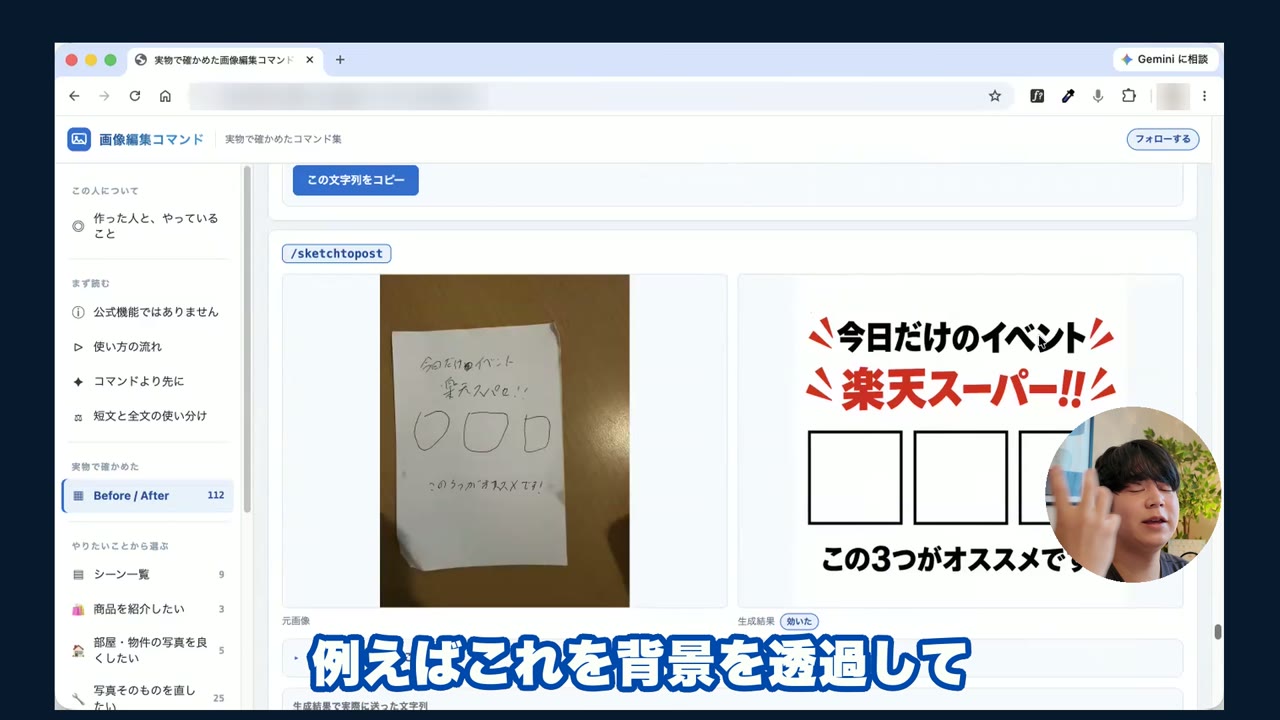
Task: Reload the page with refresh icon
Action: click(135, 96)
